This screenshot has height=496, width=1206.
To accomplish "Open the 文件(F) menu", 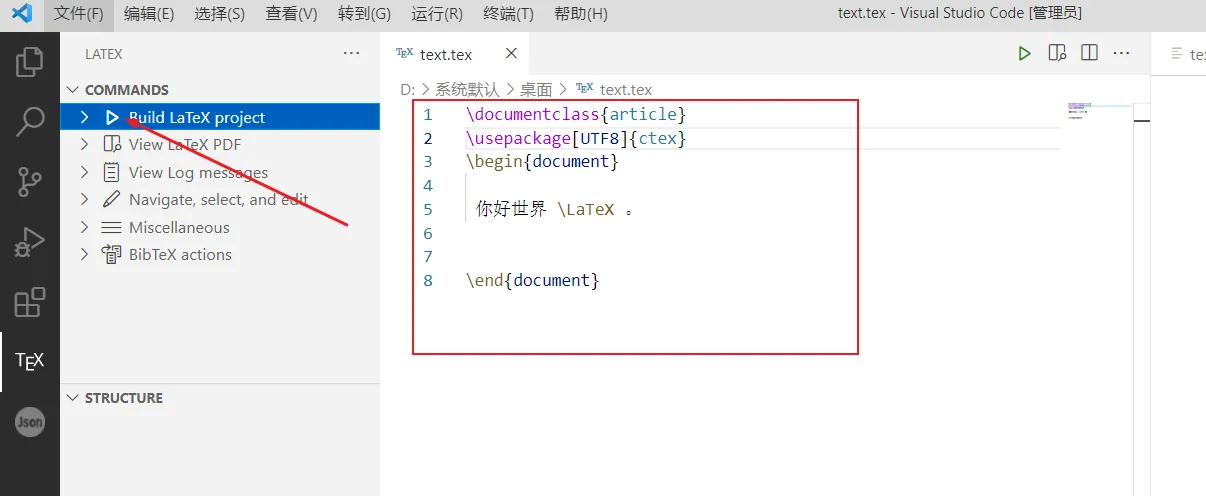I will (79, 14).
